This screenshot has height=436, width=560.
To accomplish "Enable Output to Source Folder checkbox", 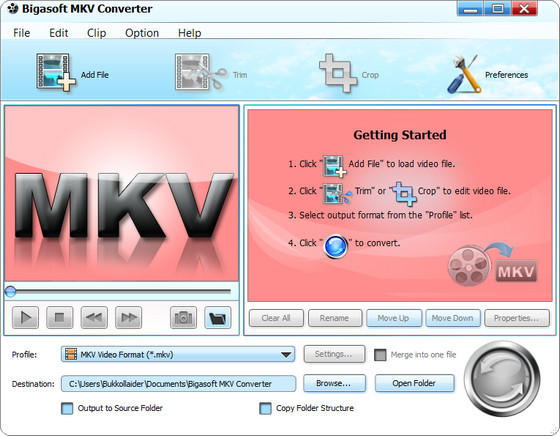I will 67,409.
